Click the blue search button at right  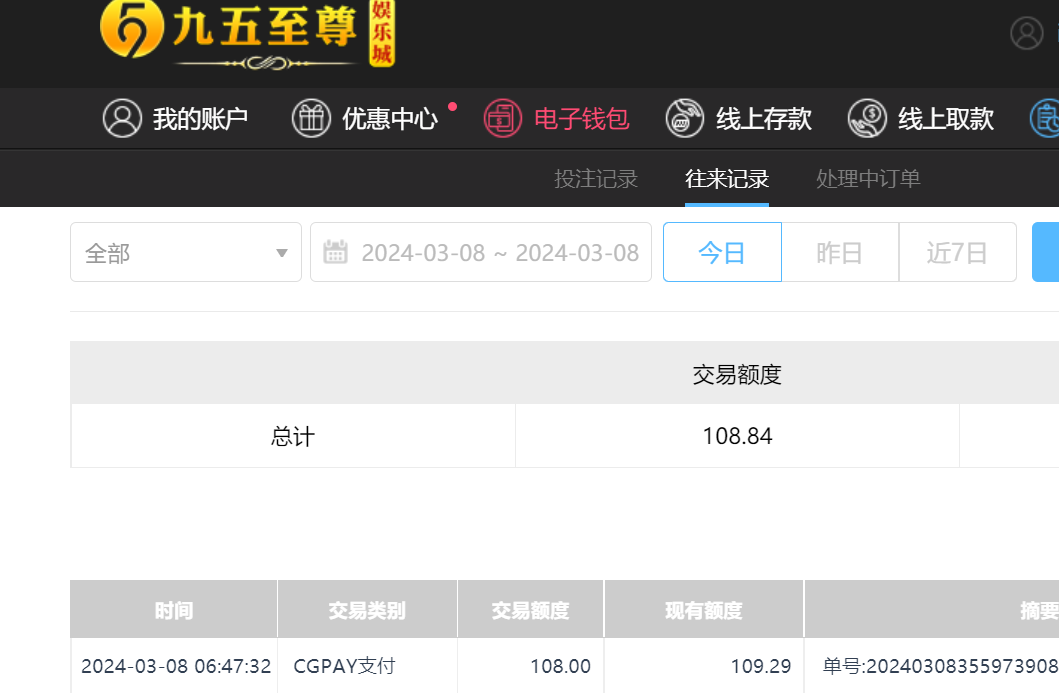click(x=1045, y=252)
